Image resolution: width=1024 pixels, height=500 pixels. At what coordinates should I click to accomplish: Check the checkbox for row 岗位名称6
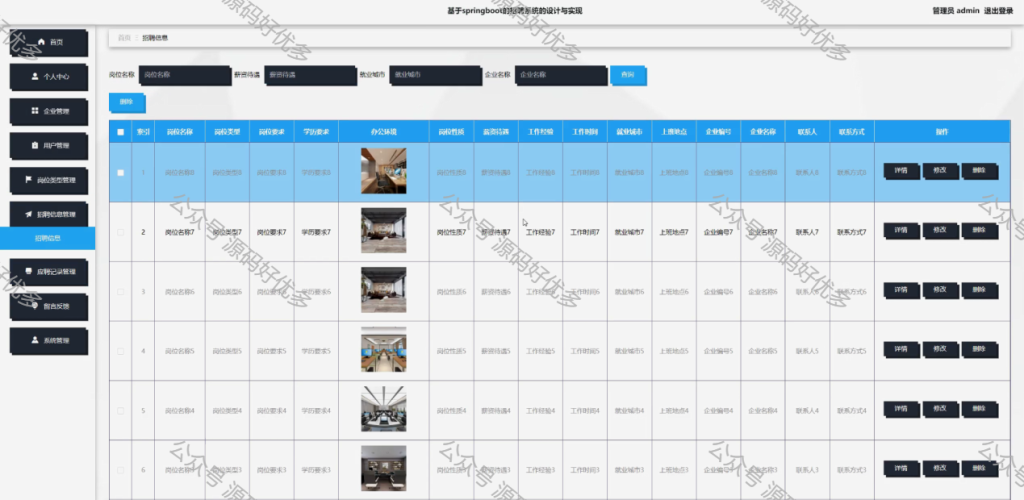[x=120, y=292]
